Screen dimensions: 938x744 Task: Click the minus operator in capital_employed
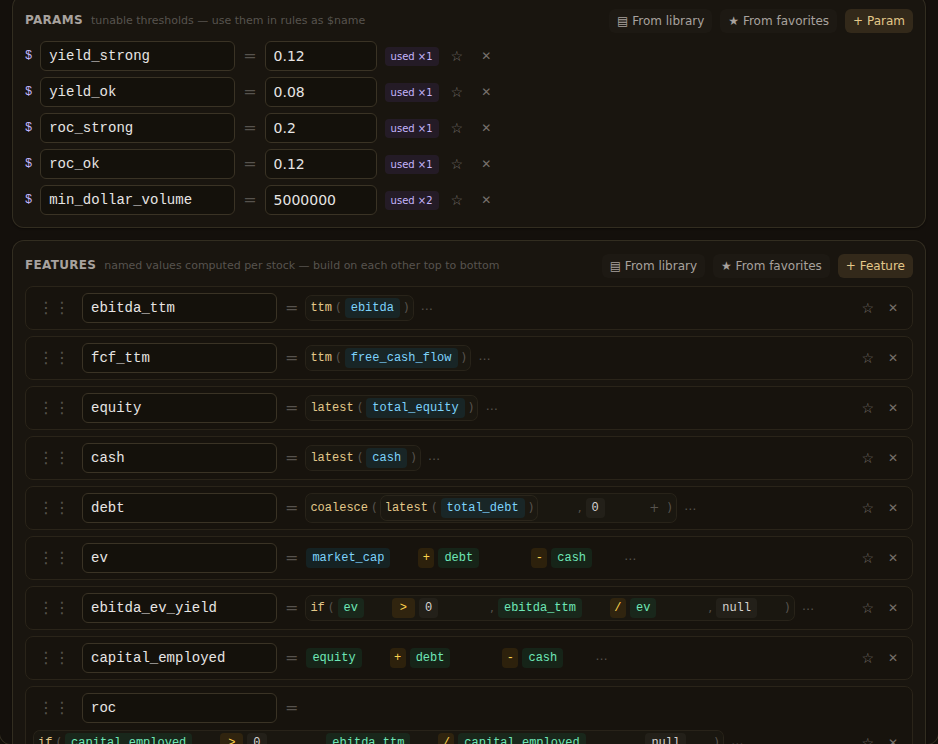click(x=510, y=658)
